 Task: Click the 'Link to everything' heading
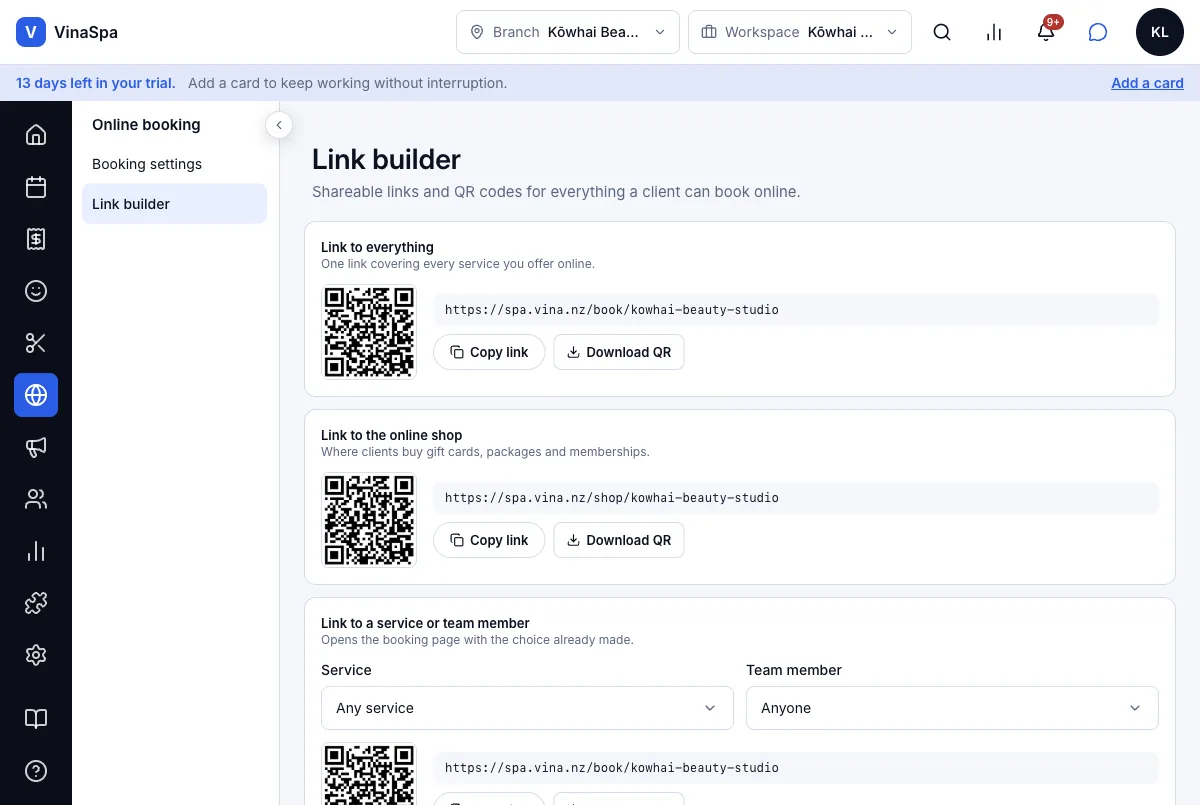377,247
